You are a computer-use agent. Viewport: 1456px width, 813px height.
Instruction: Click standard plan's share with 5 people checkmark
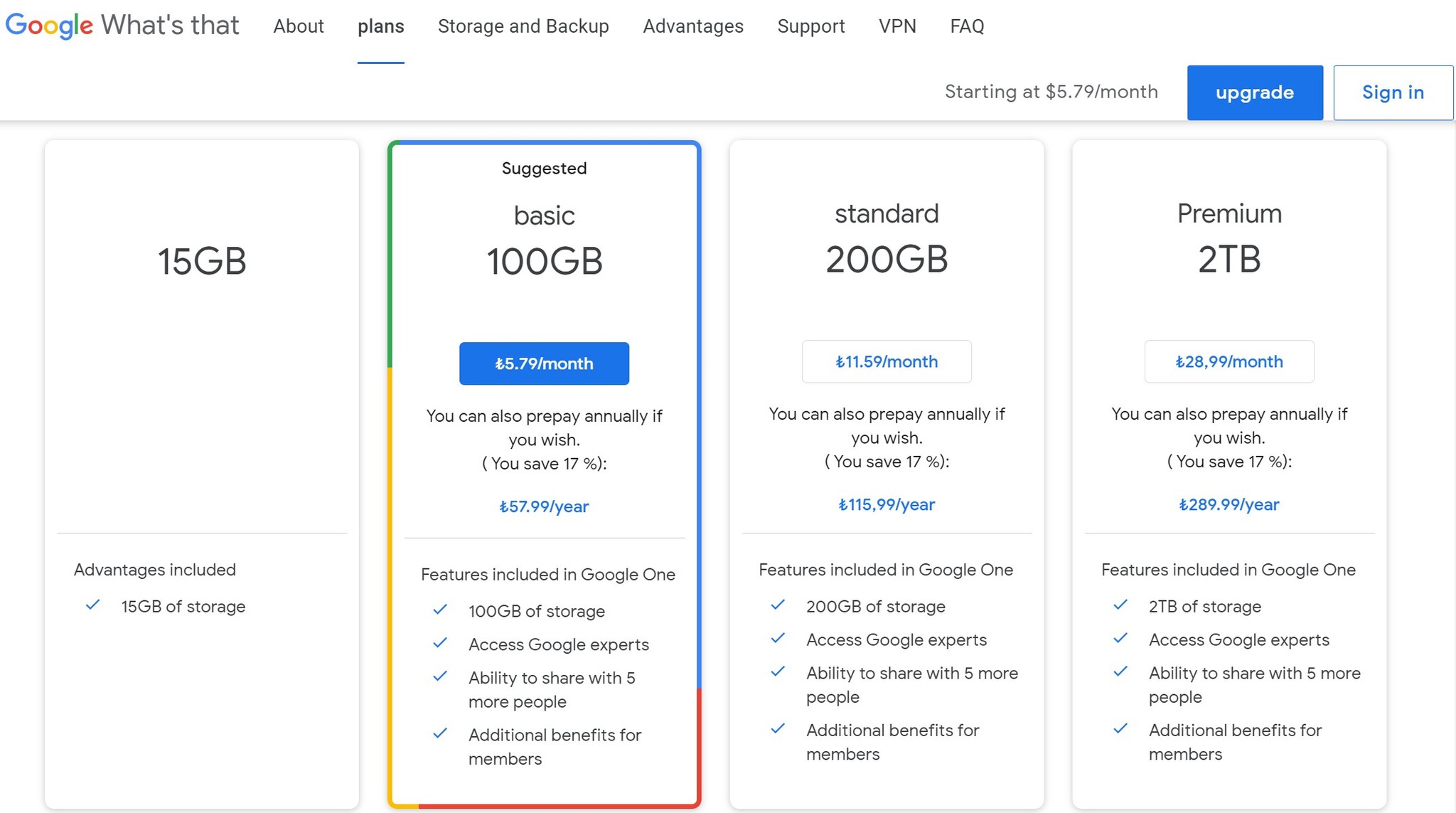pos(778,671)
